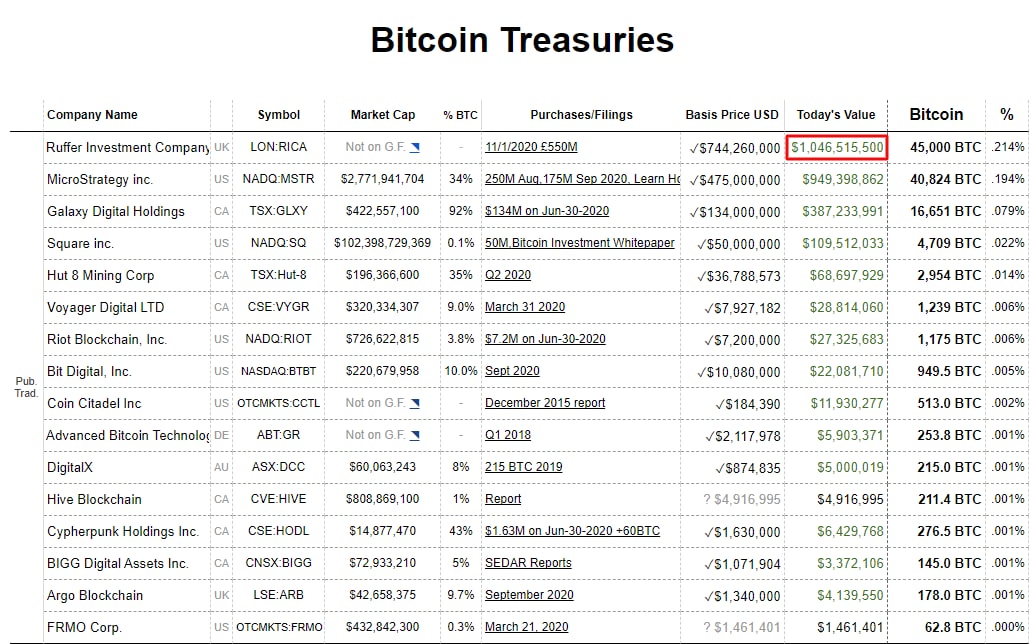Select Coin Citadel Inc cell

pos(127,403)
